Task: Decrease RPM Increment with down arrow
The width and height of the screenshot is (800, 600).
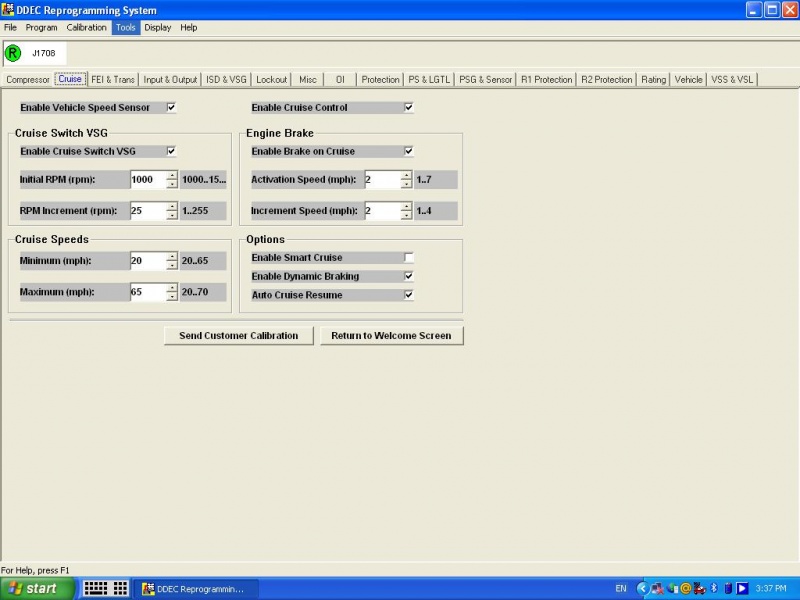Action: click(x=172, y=216)
